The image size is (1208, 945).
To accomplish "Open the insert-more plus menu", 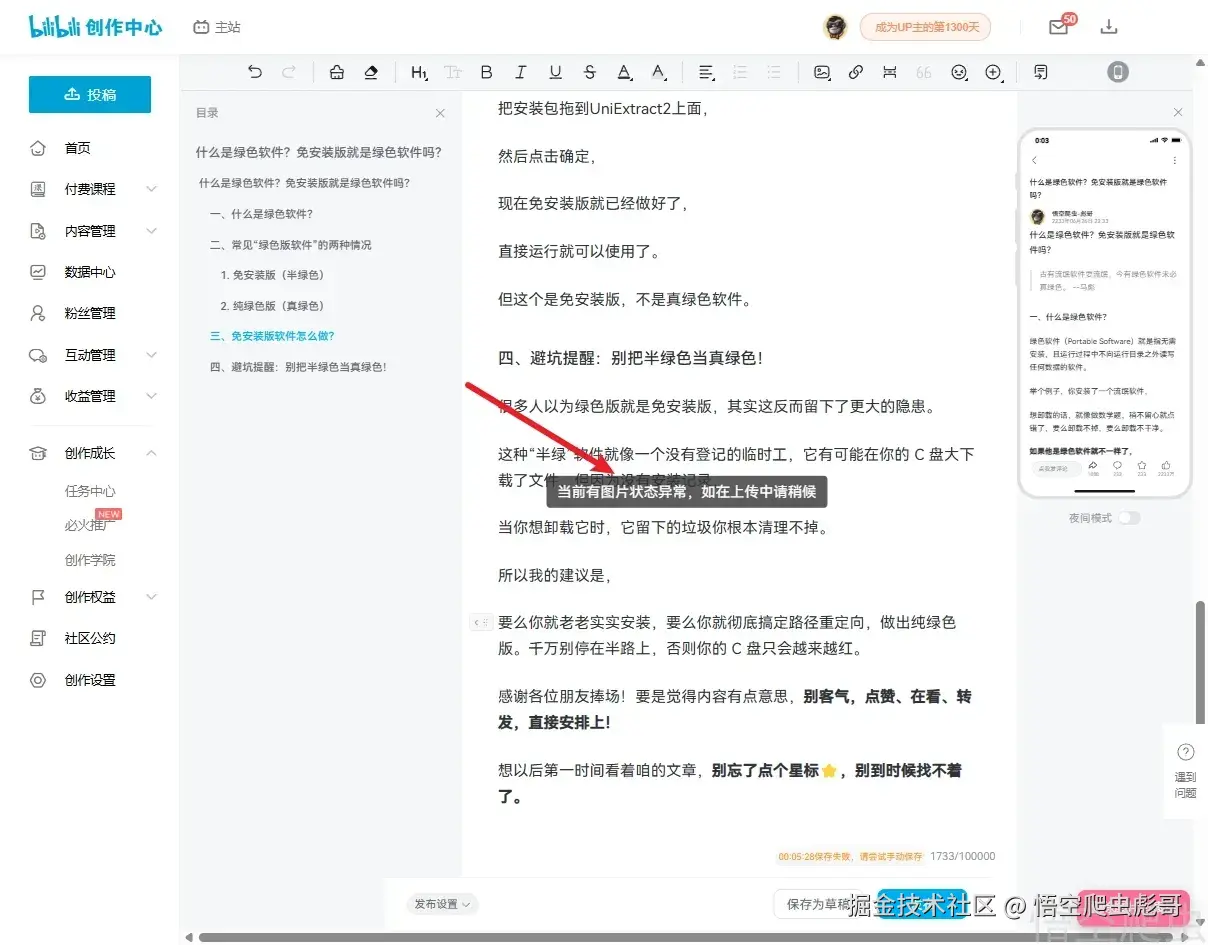I will (x=993, y=72).
